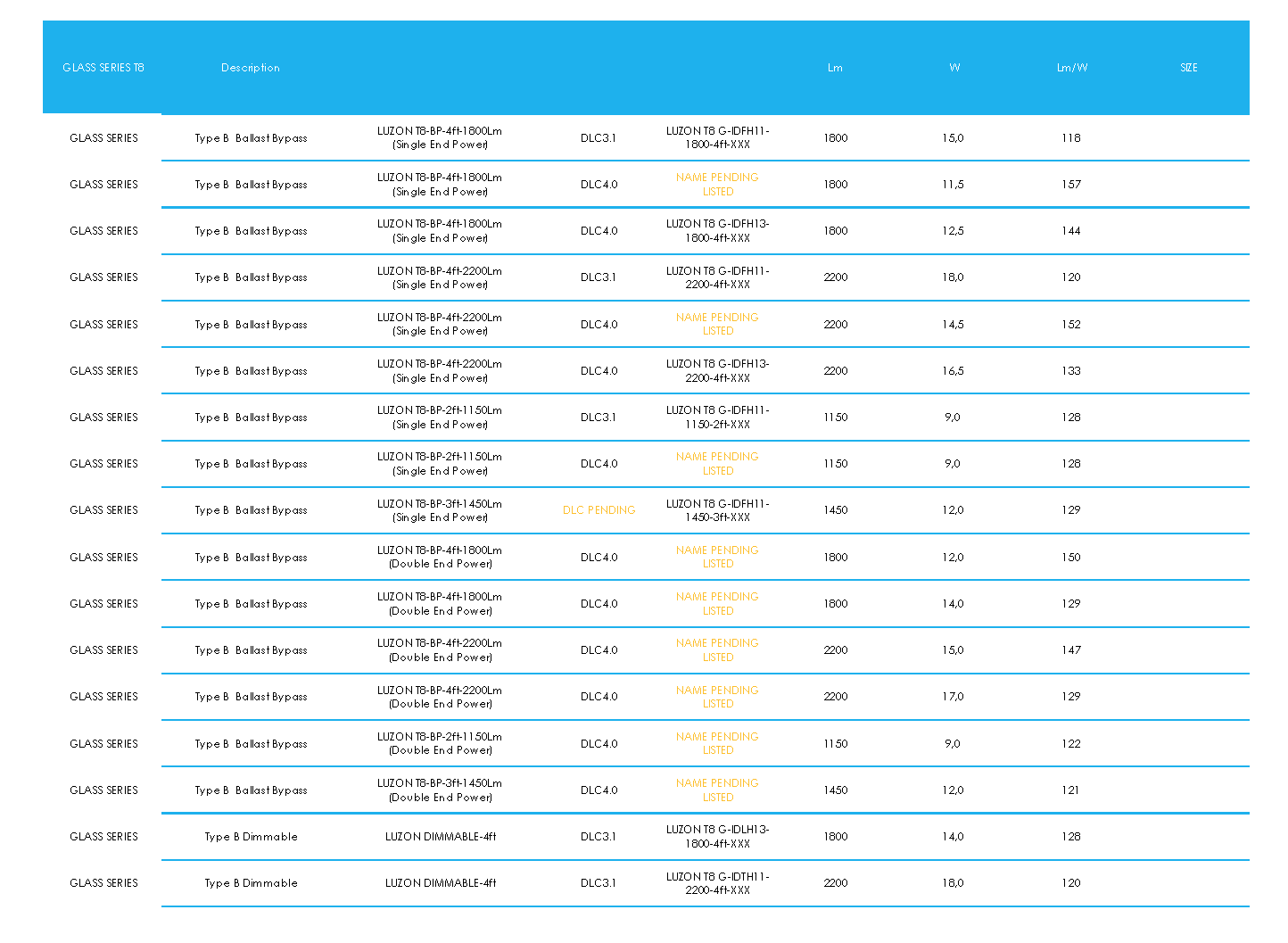Click the GLASS SERIES T8 header cell
This screenshot has height=943, width=1288.
[x=103, y=68]
